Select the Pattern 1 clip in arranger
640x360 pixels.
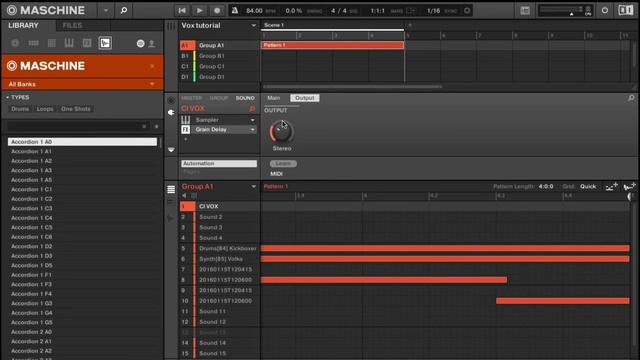coord(332,45)
